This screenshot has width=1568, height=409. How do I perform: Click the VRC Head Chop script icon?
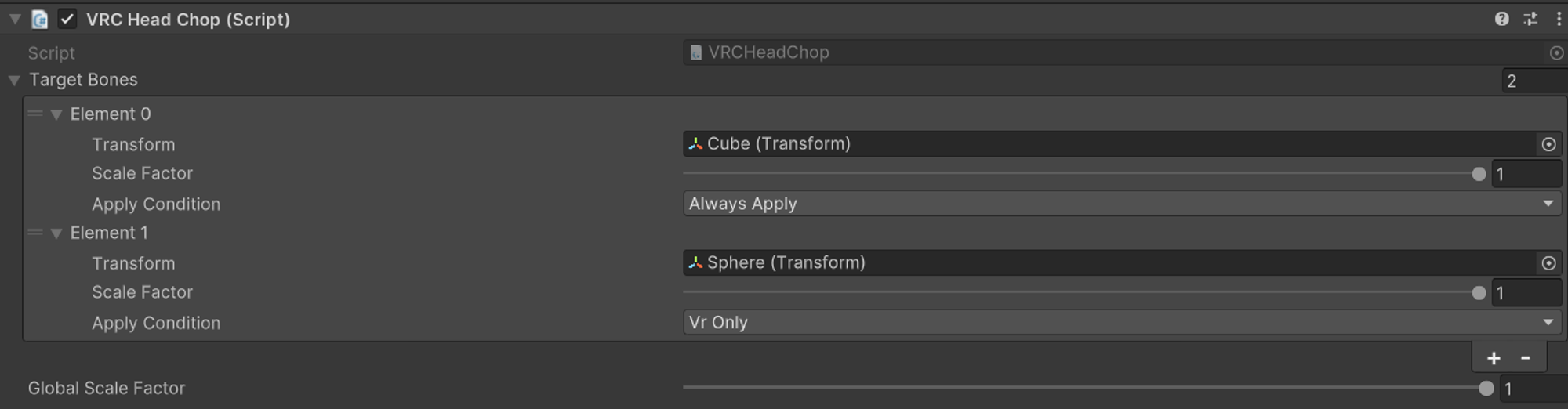(39, 20)
